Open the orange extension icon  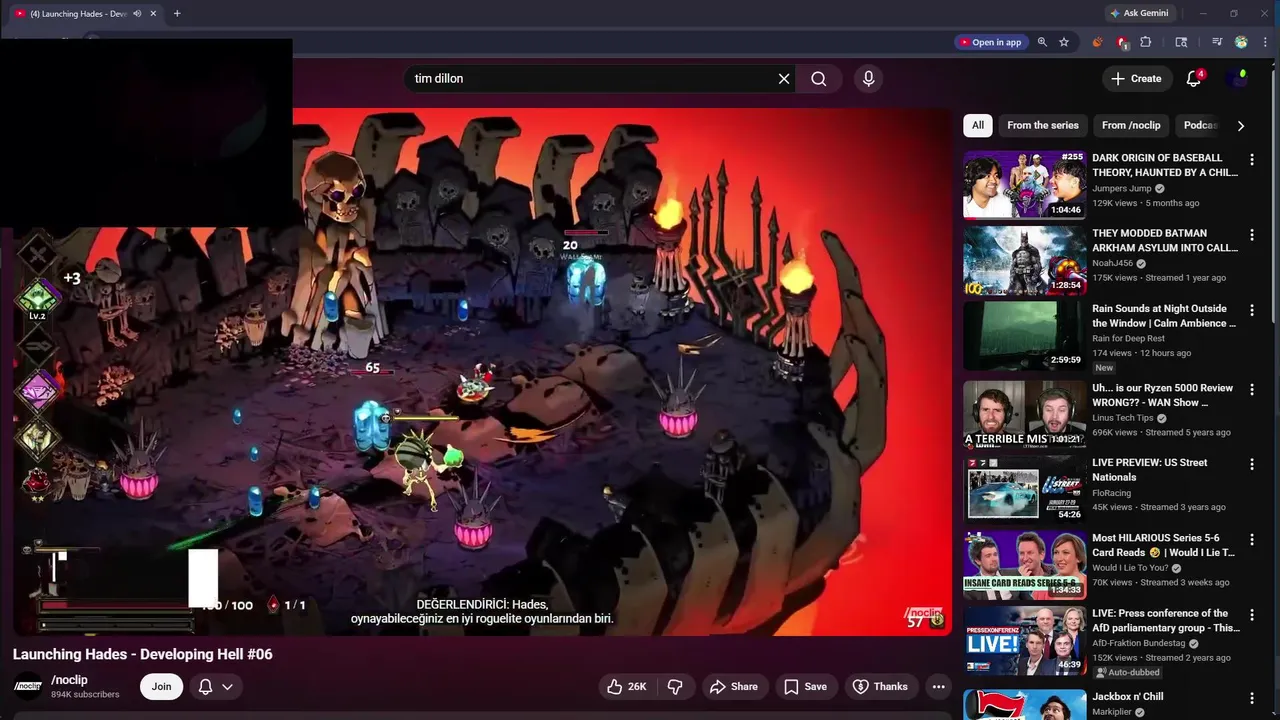coord(1097,42)
